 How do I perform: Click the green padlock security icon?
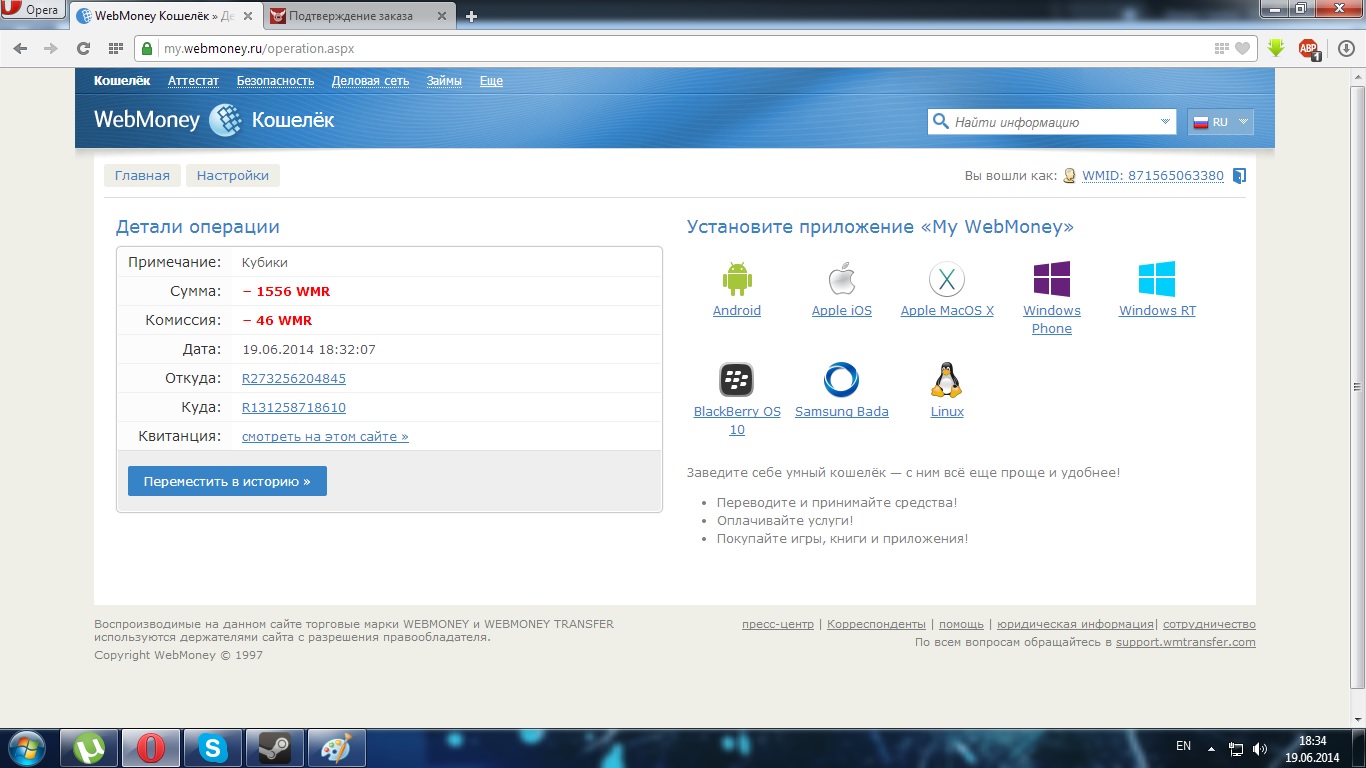(147, 48)
